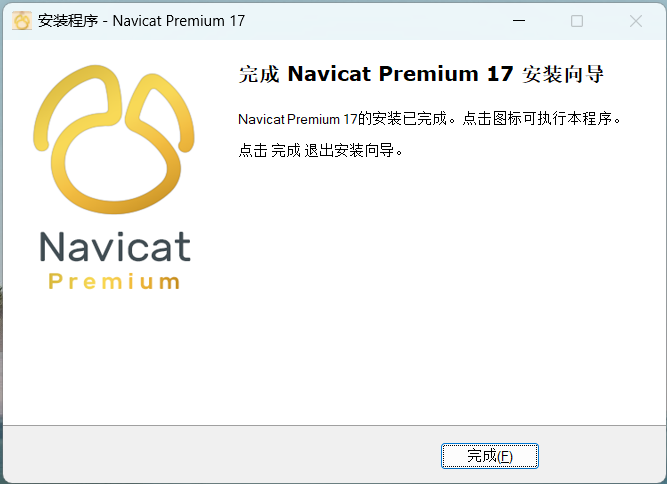The image size is (667, 484).
Task: Finish setup with the 完成(F) button
Action: point(490,456)
